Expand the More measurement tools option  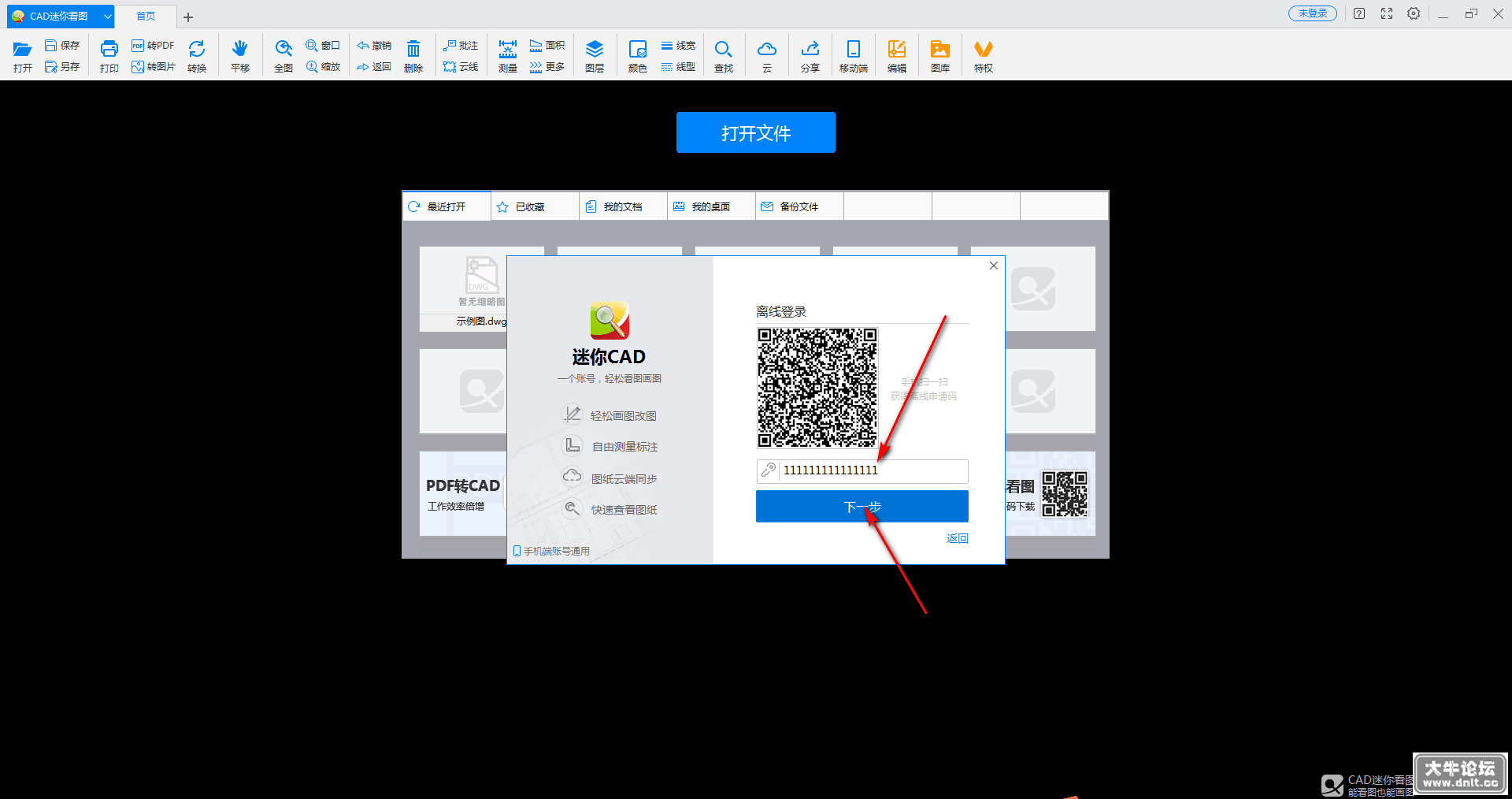pos(547,67)
